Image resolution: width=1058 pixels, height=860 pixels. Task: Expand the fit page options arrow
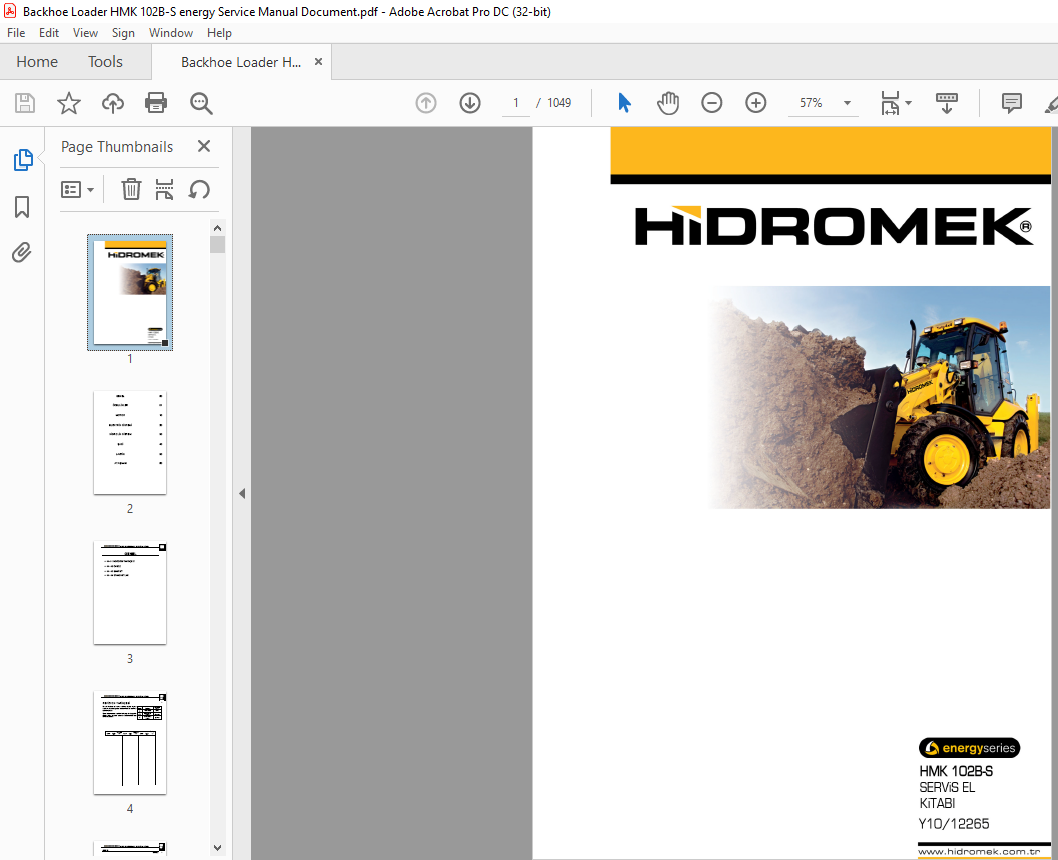pos(908,103)
